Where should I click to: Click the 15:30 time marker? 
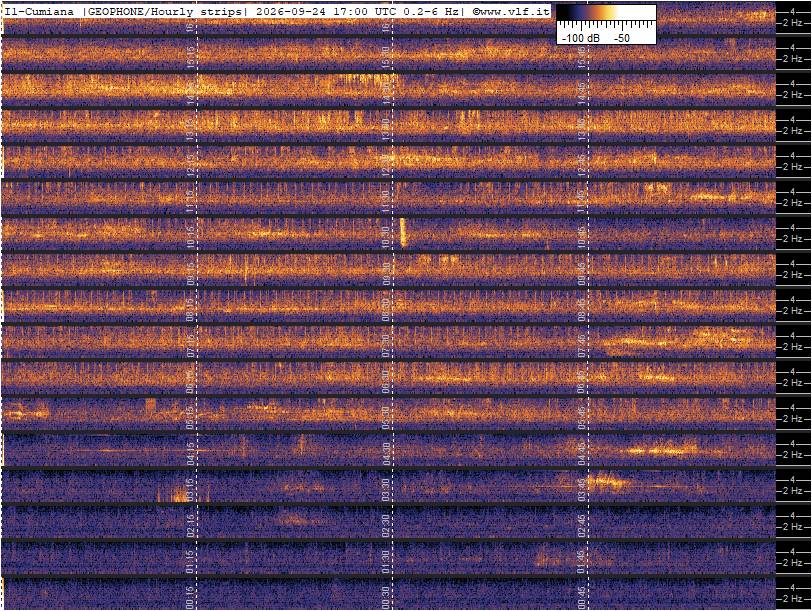[386, 56]
